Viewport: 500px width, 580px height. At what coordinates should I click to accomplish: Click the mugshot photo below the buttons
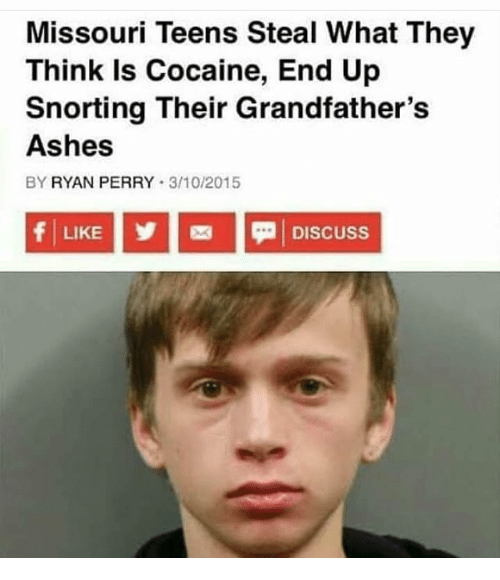[250, 414]
